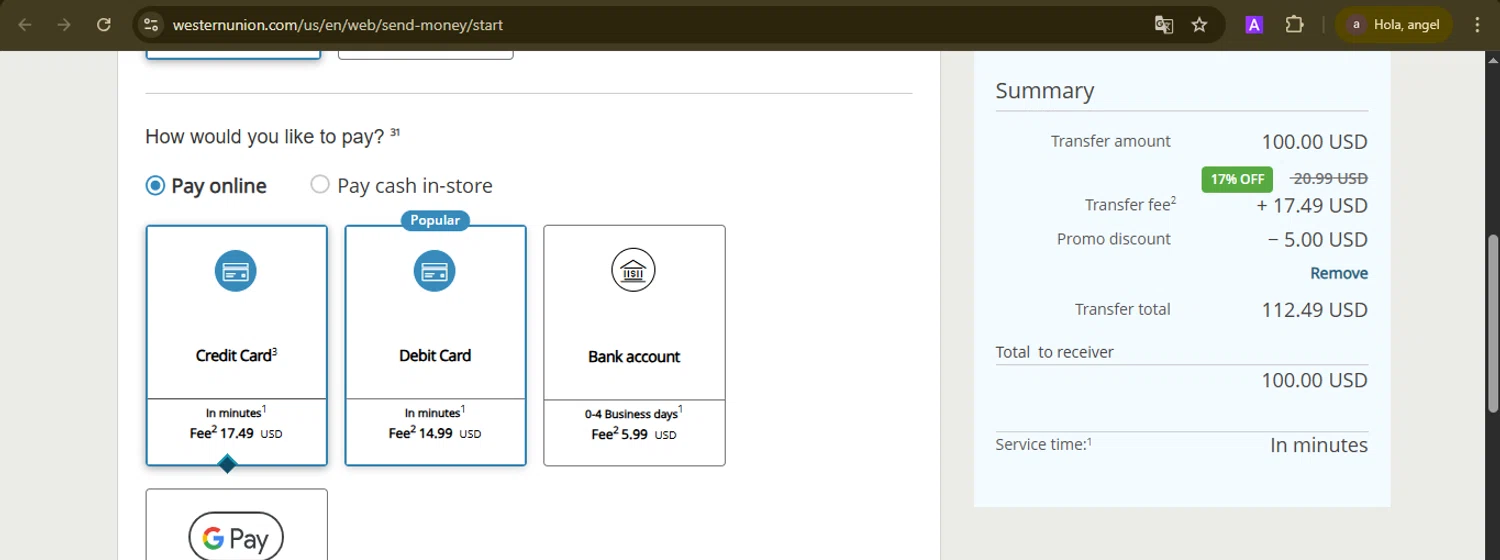Click the page vertical scrollbar
The image size is (1500, 560).
click(x=1493, y=325)
